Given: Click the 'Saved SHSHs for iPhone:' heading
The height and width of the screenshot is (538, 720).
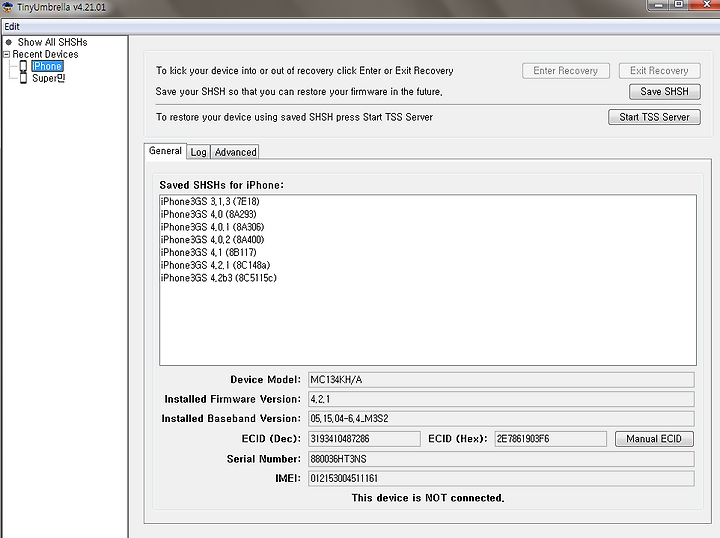Looking at the screenshot, I should [x=222, y=185].
